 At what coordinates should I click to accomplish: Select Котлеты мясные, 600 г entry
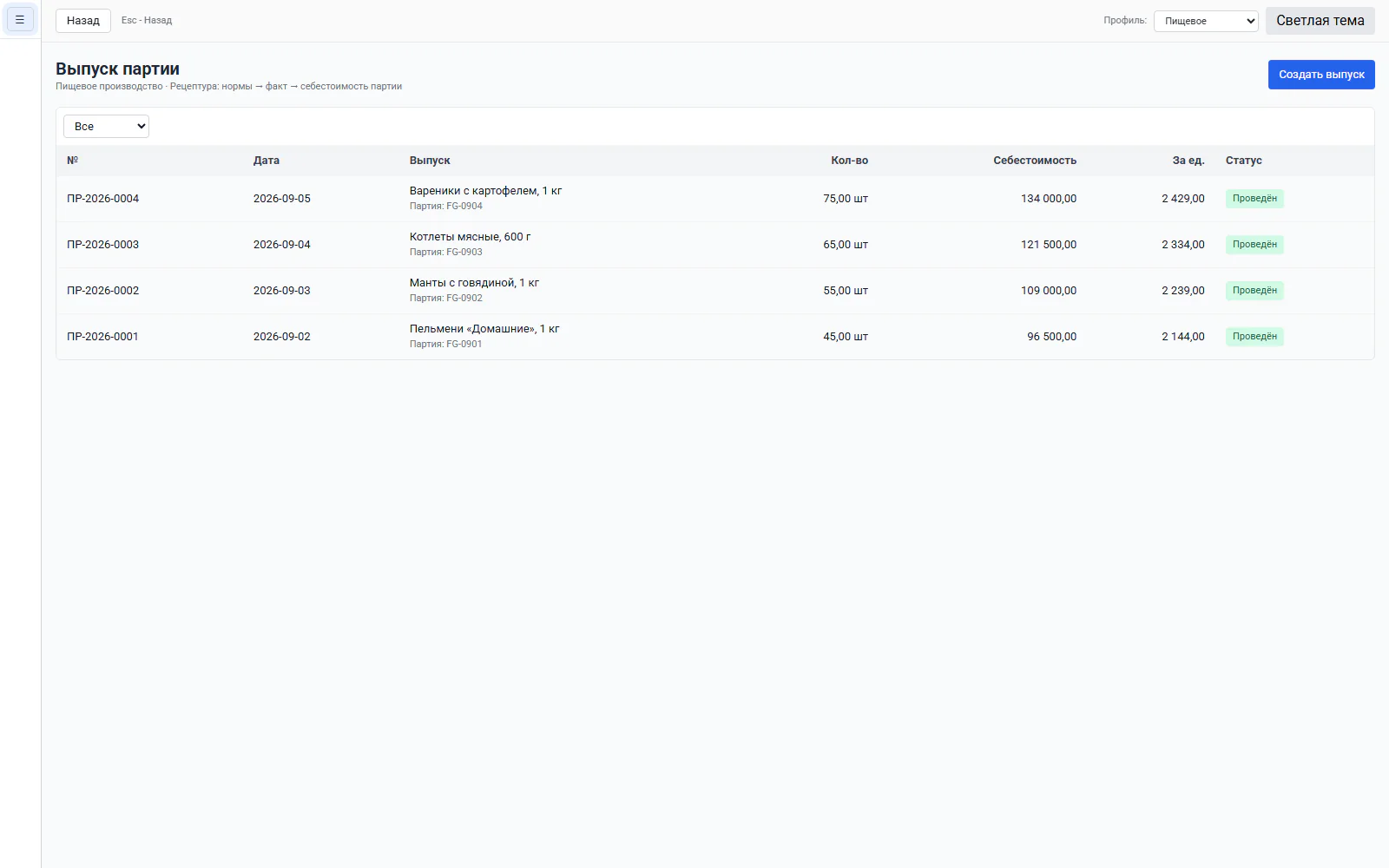470,237
